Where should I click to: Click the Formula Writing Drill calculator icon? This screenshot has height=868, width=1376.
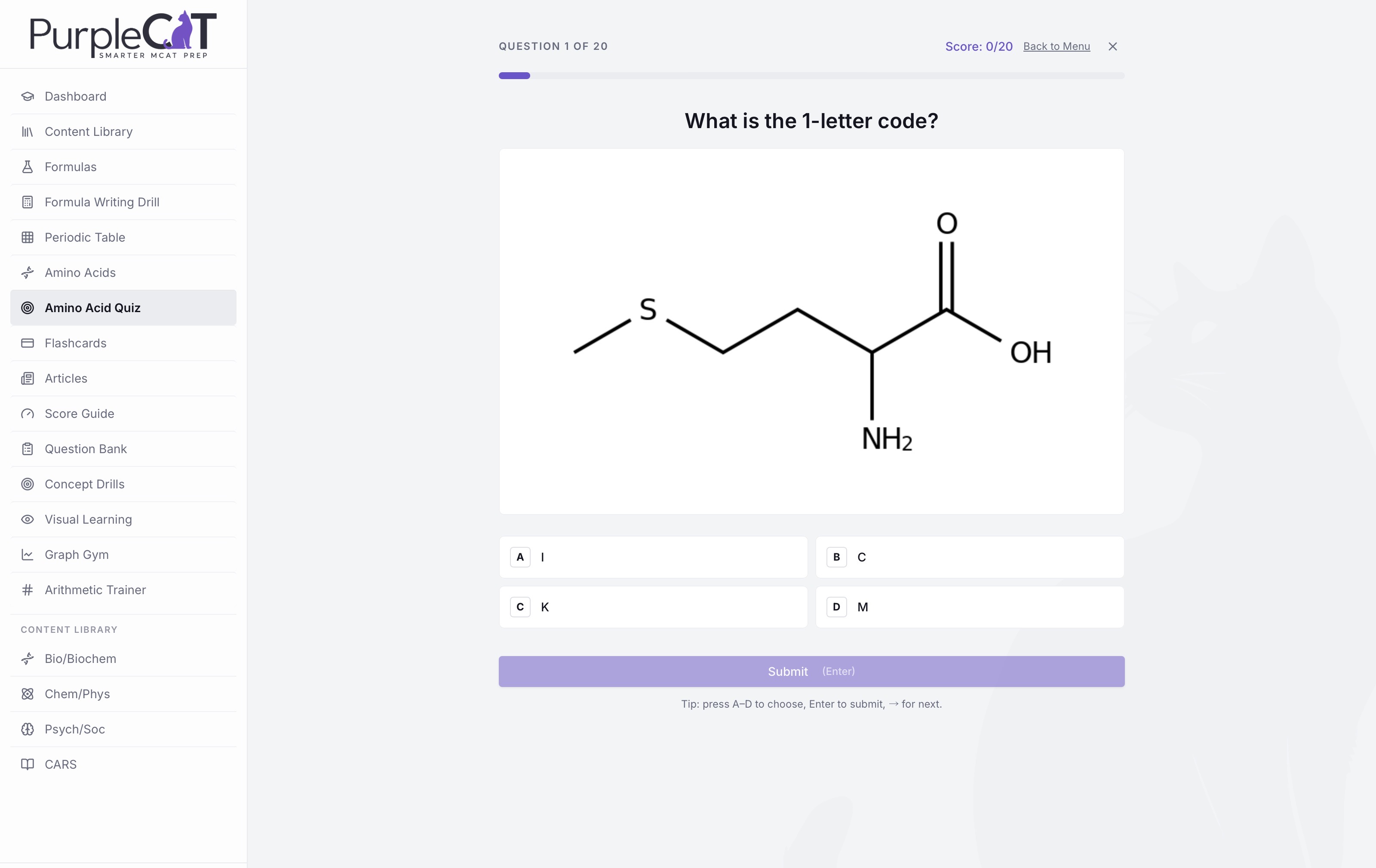coord(28,202)
